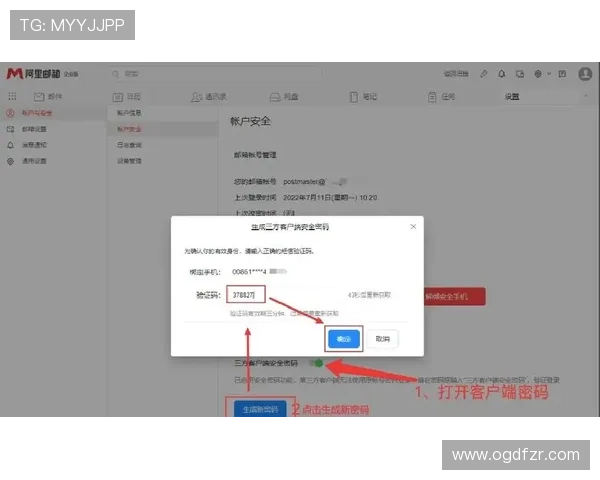Click the pencil compose icon in the header
Viewport: 600px width, 480px height.
click(x=484, y=73)
